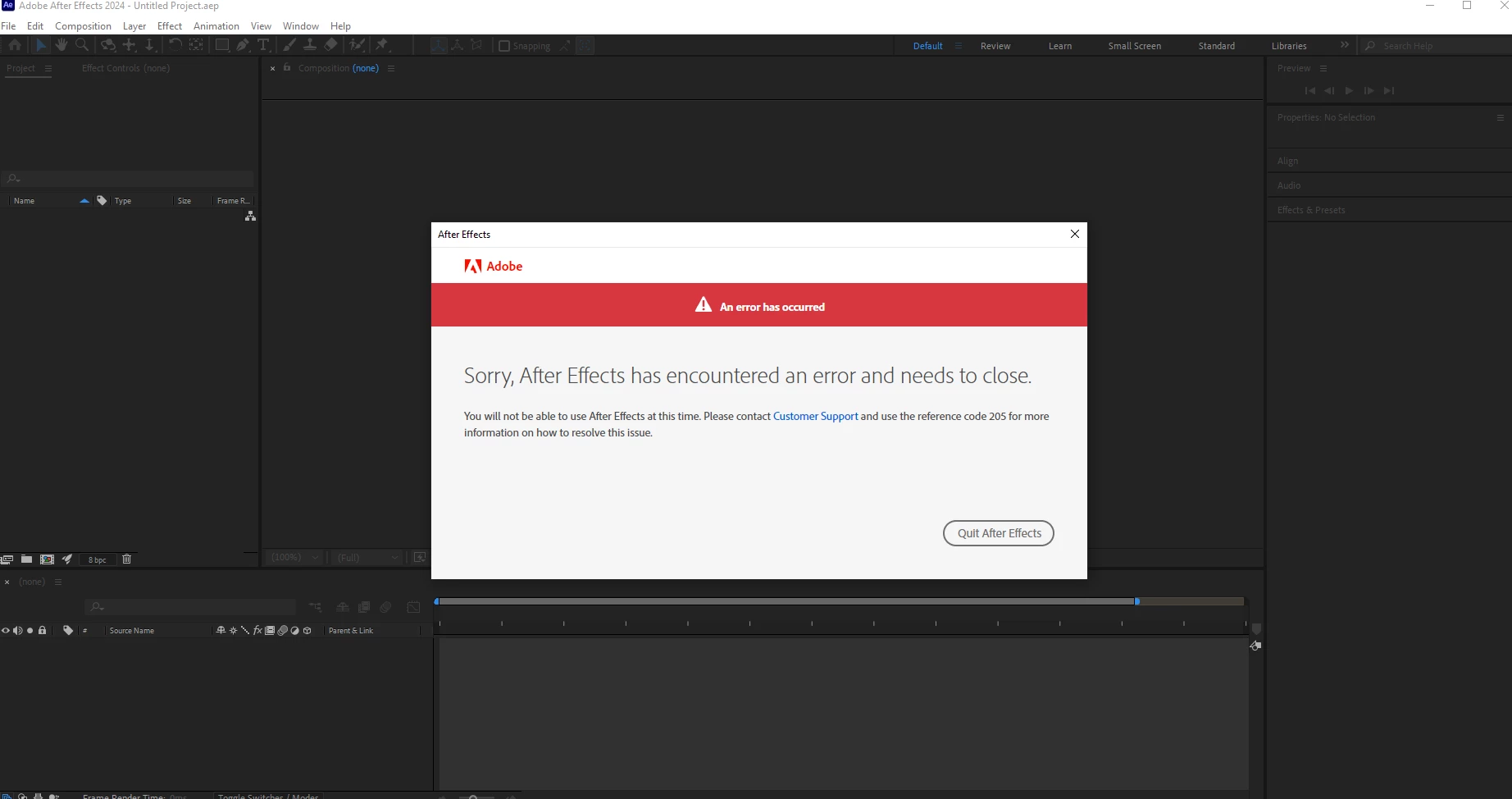Click the Project panel search field

coord(128,178)
